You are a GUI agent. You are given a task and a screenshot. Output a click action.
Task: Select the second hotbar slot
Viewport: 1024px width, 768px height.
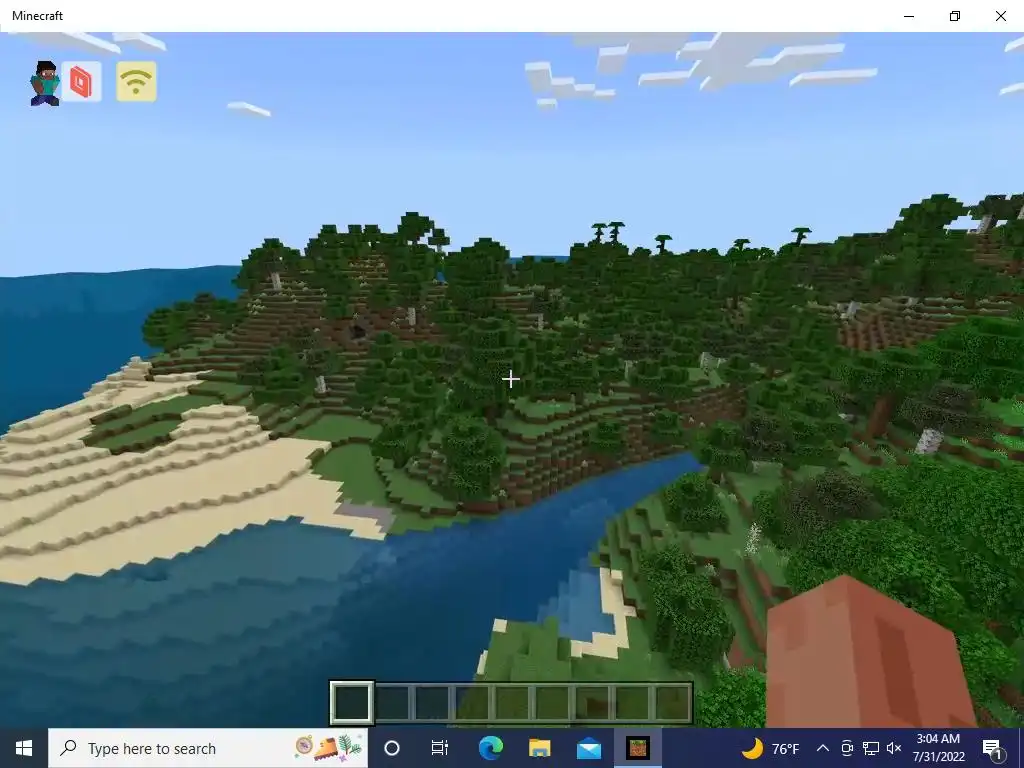(x=392, y=703)
